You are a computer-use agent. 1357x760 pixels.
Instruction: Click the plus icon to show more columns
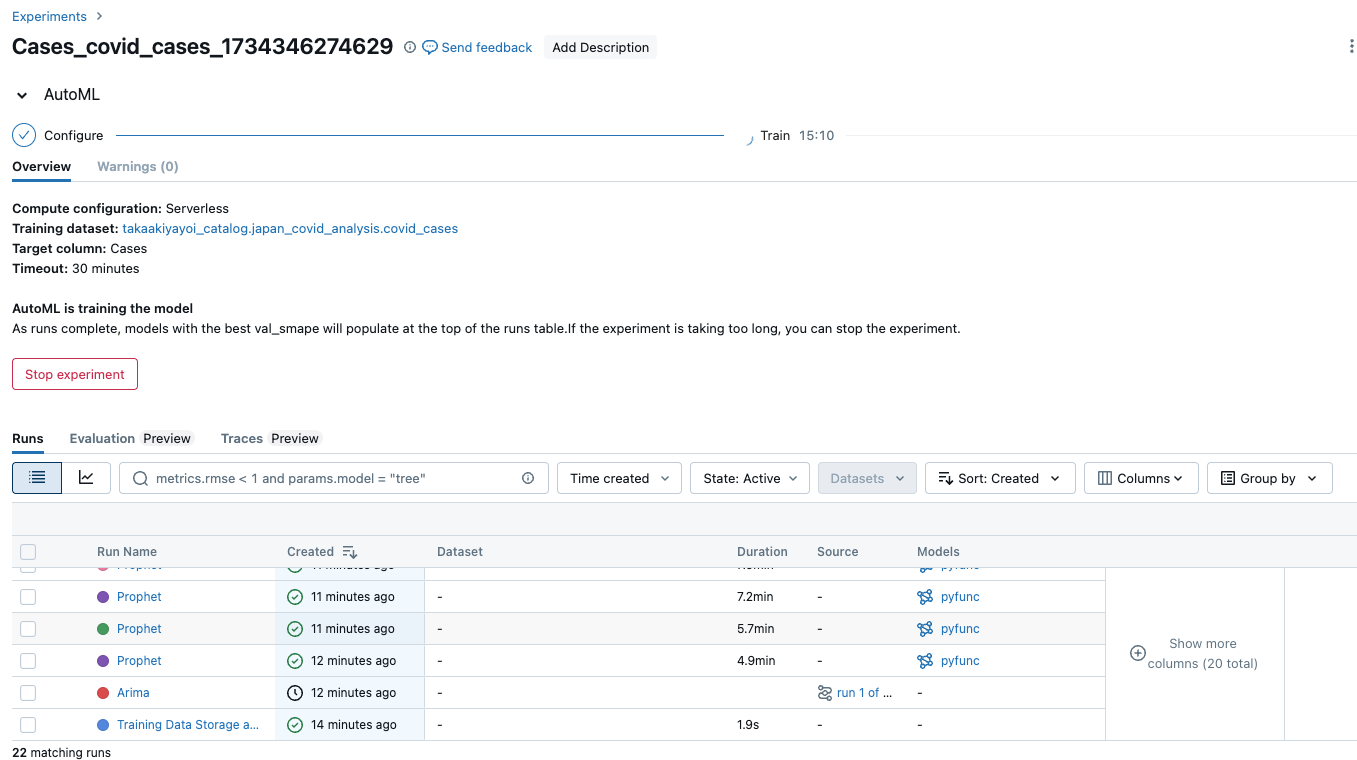coord(1138,652)
